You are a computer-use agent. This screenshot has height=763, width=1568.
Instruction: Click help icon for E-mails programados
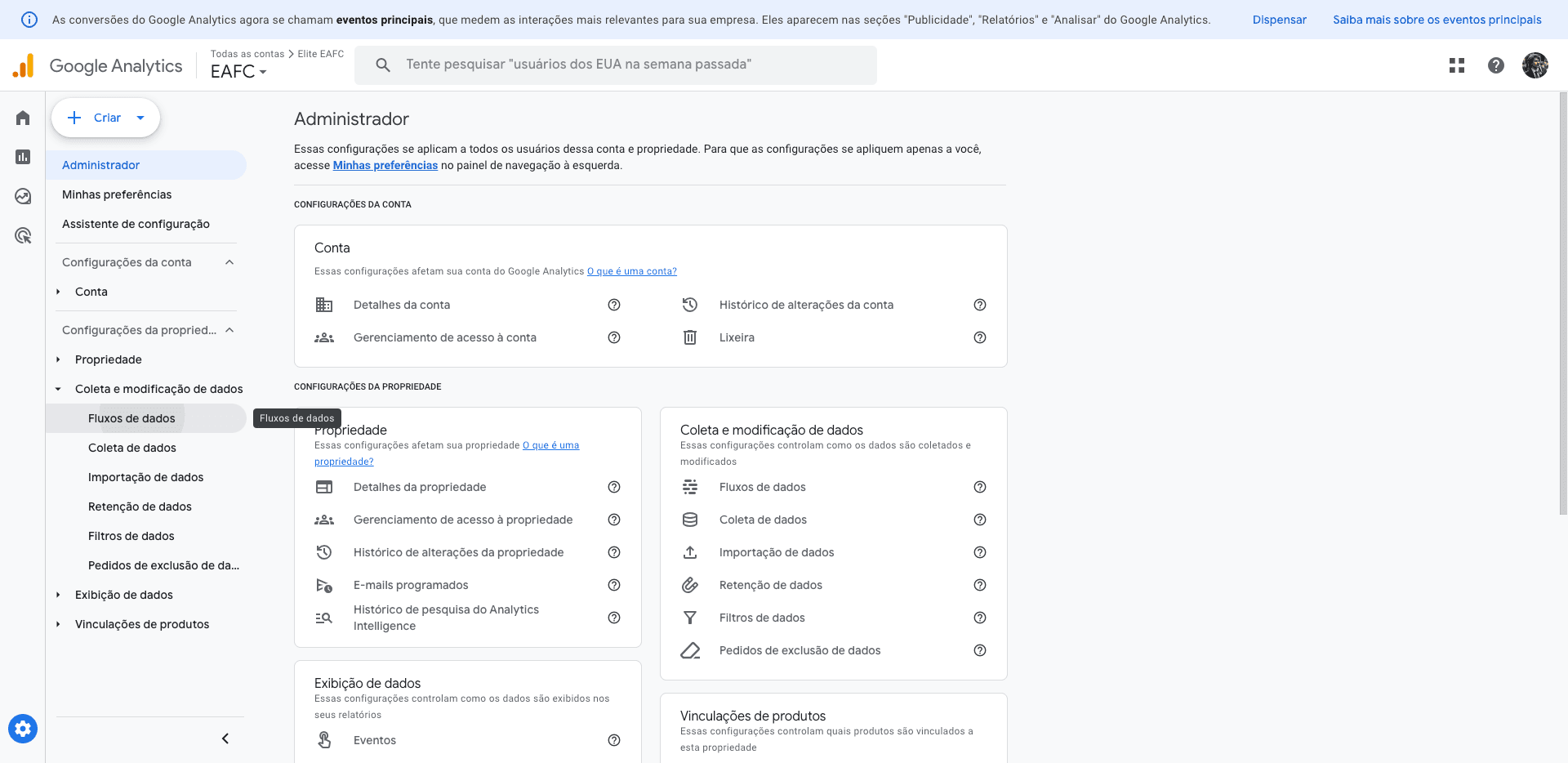(x=614, y=585)
